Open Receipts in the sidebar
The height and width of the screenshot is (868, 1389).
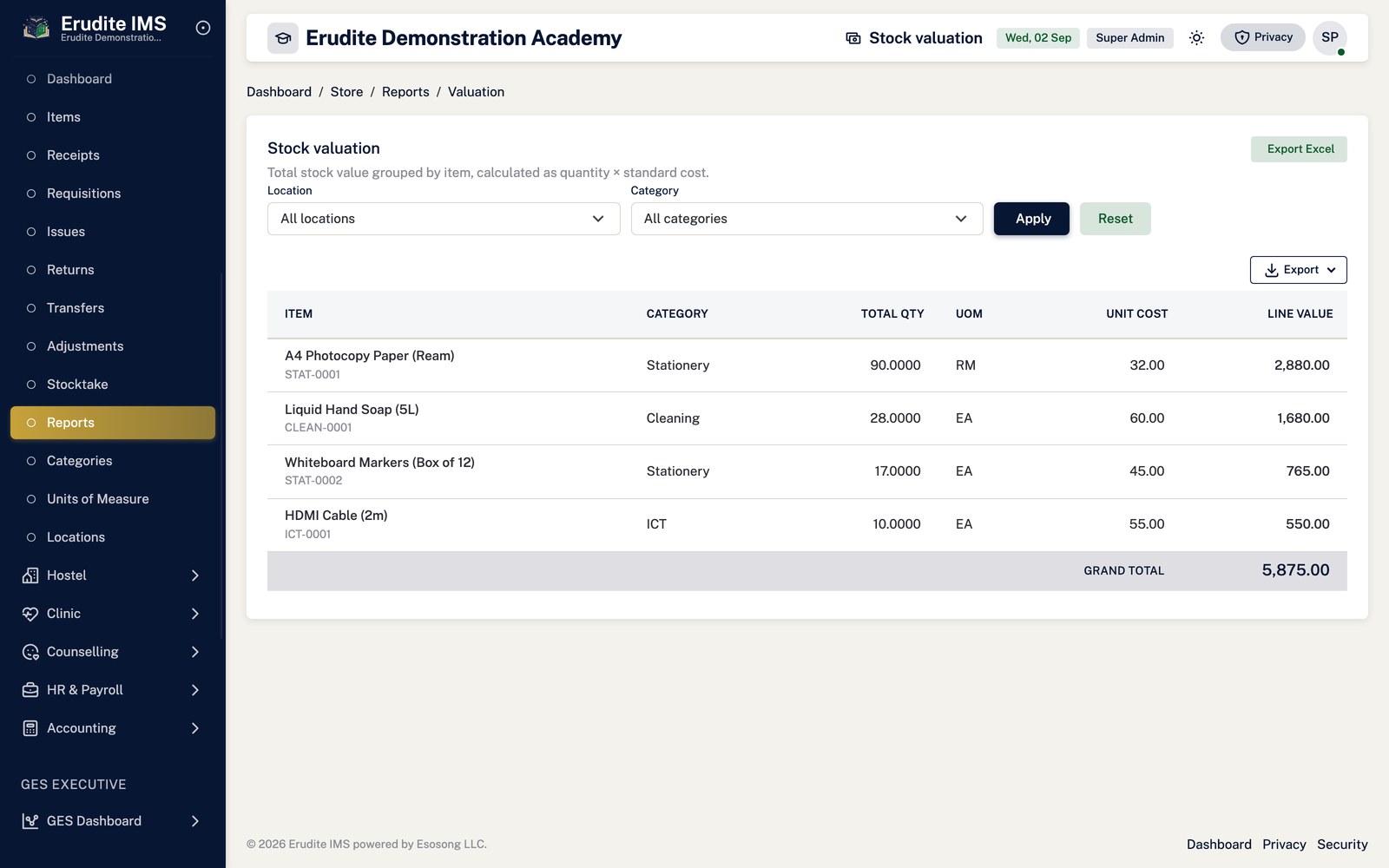(113, 155)
